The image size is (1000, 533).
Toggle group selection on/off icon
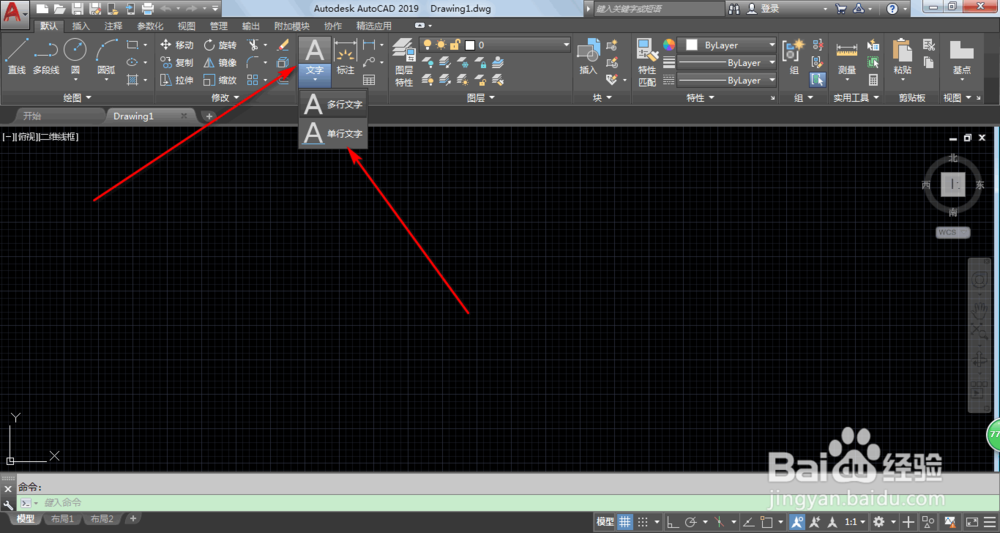point(817,80)
